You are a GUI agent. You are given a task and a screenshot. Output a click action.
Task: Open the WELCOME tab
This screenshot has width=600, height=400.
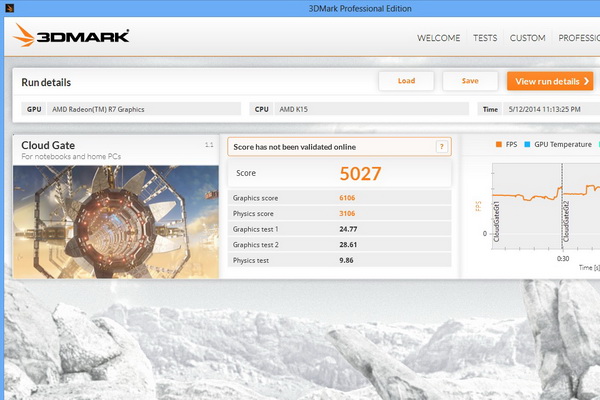(439, 38)
